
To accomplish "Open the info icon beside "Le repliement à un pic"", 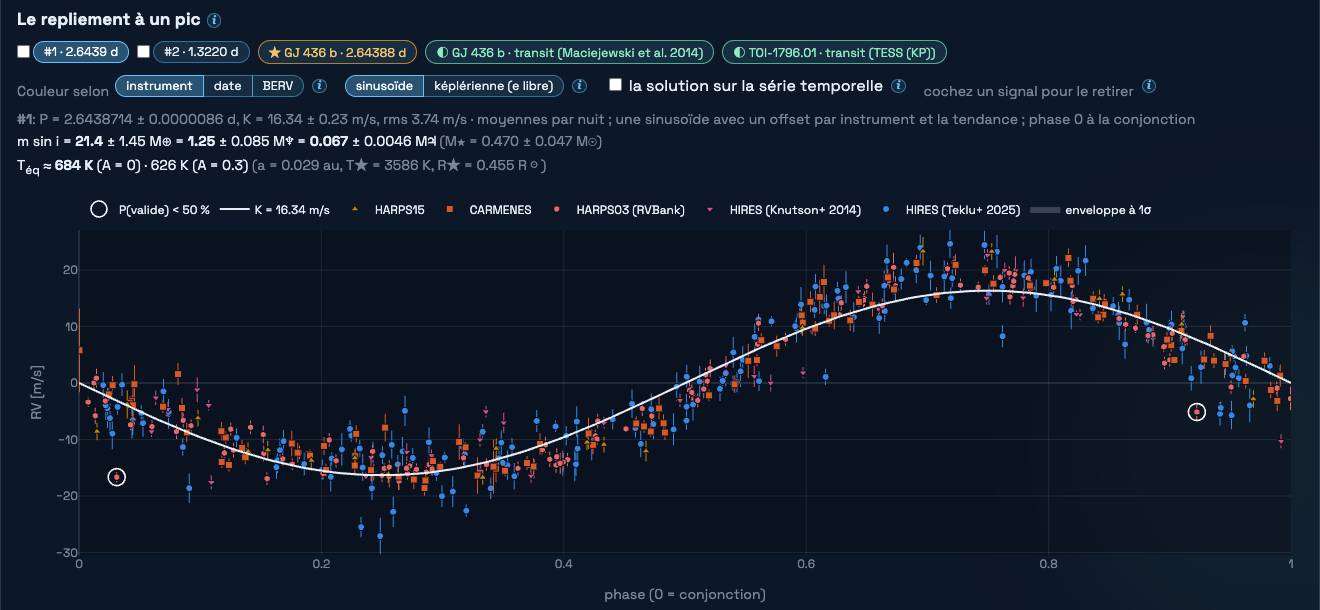I will [x=214, y=20].
